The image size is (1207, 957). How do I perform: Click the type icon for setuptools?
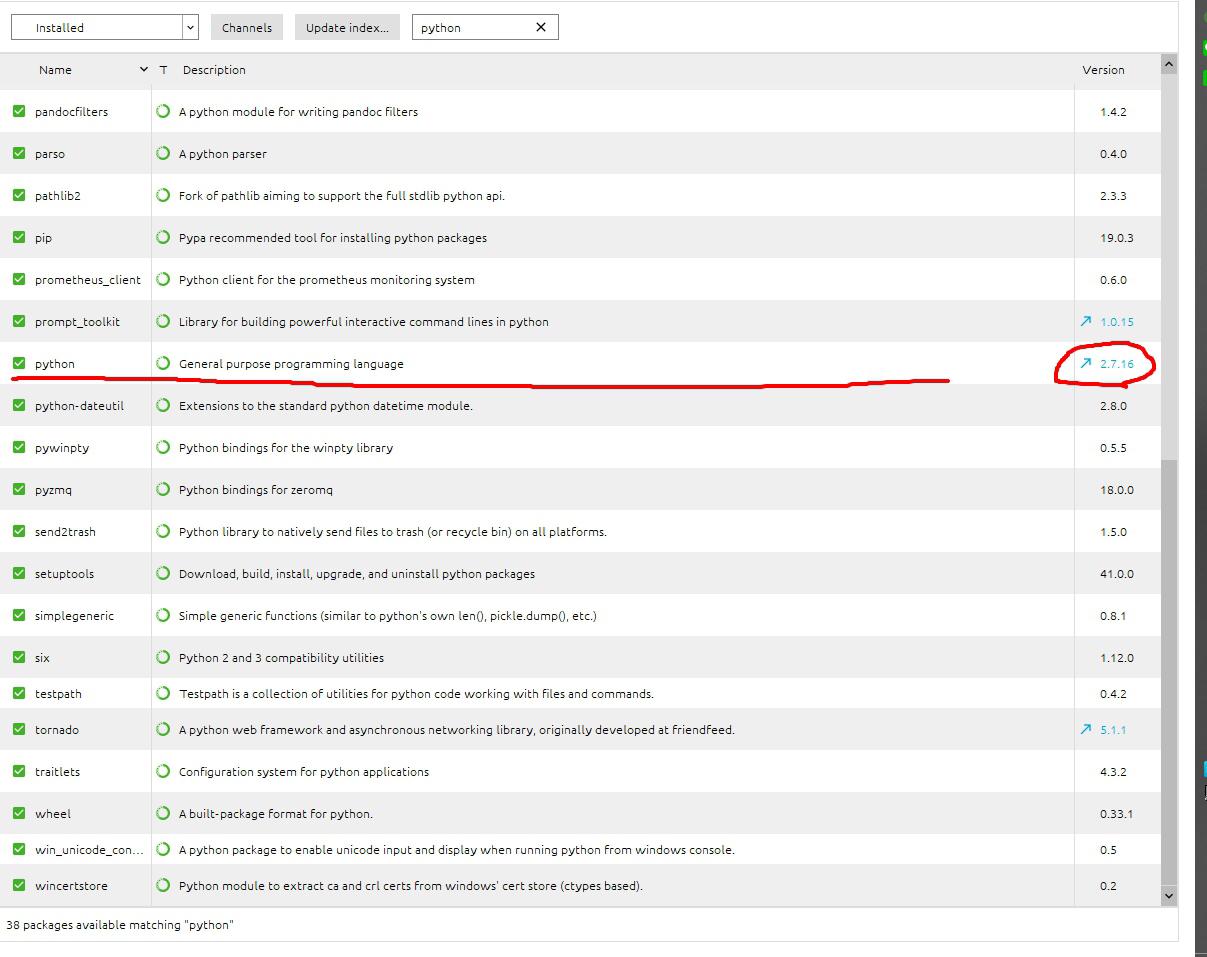163,573
